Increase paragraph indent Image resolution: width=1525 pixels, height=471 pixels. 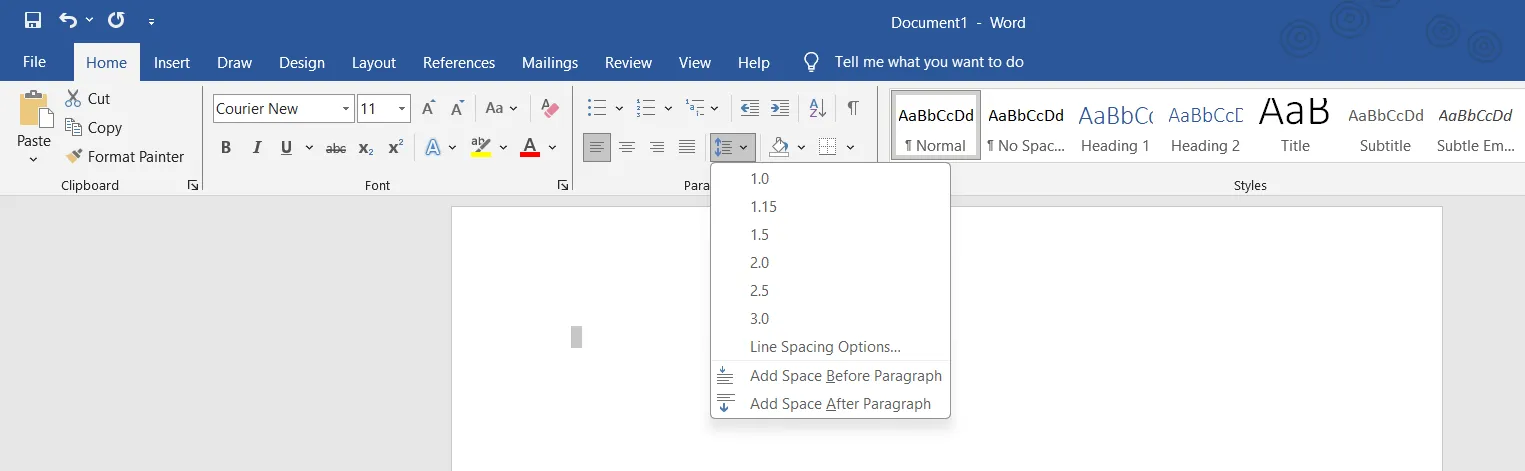(779, 108)
